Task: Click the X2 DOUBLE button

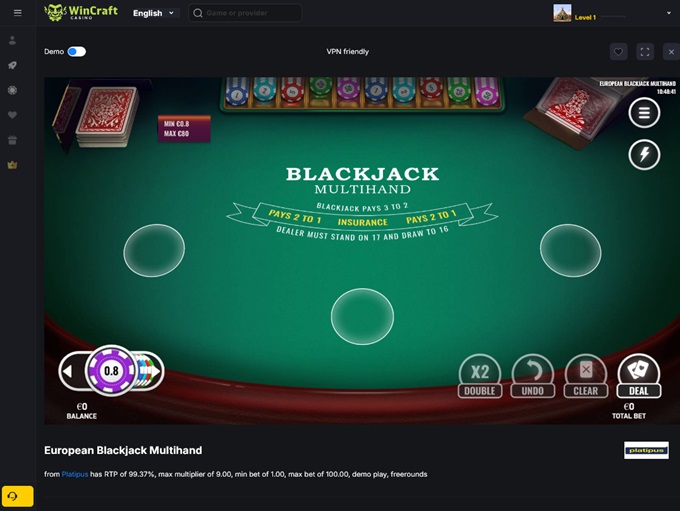Action: pos(480,377)
